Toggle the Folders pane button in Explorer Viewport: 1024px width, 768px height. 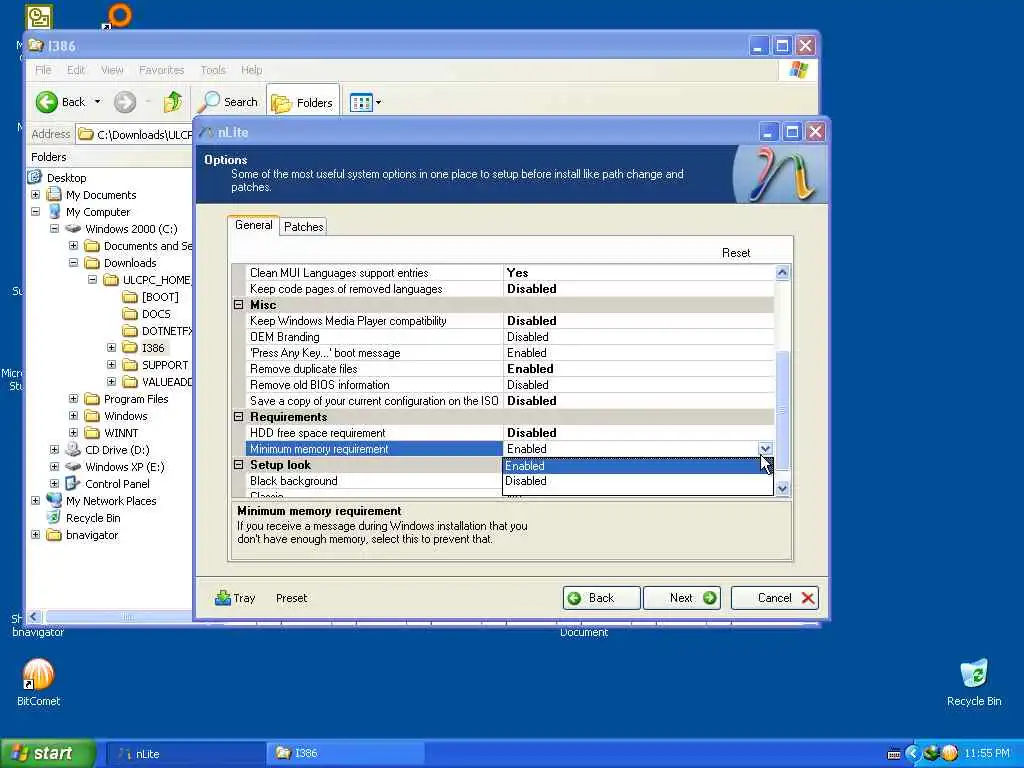[303, 103]
